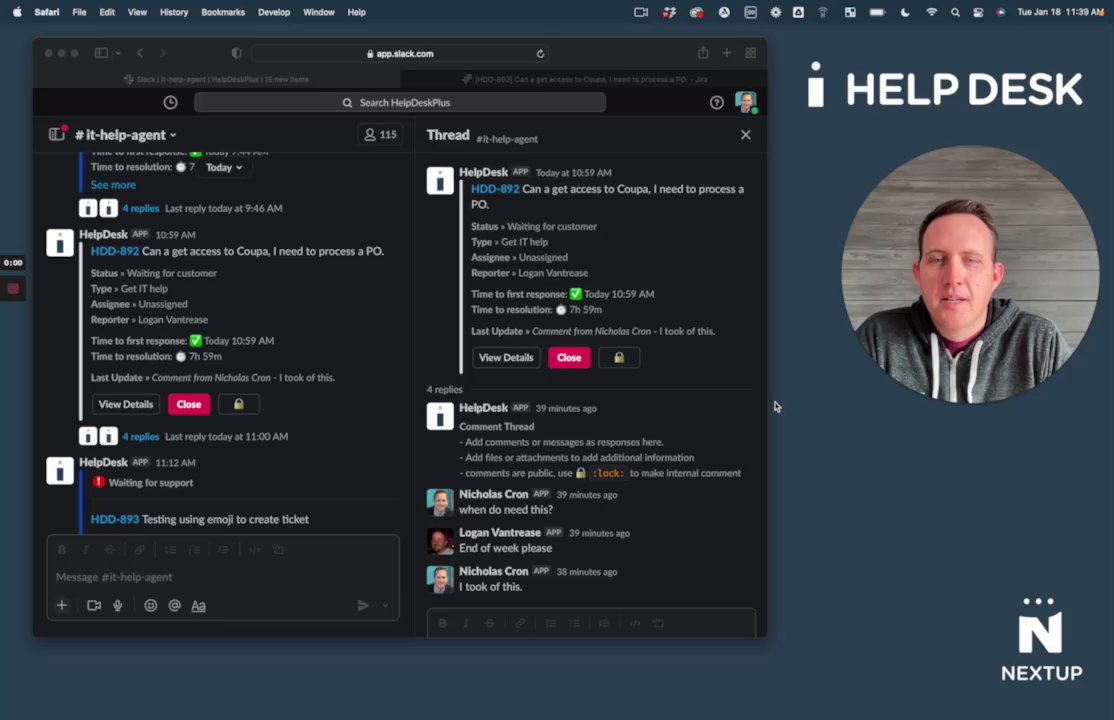
Task: Click the Slack help question mark icon
Action: click(716, 102)
